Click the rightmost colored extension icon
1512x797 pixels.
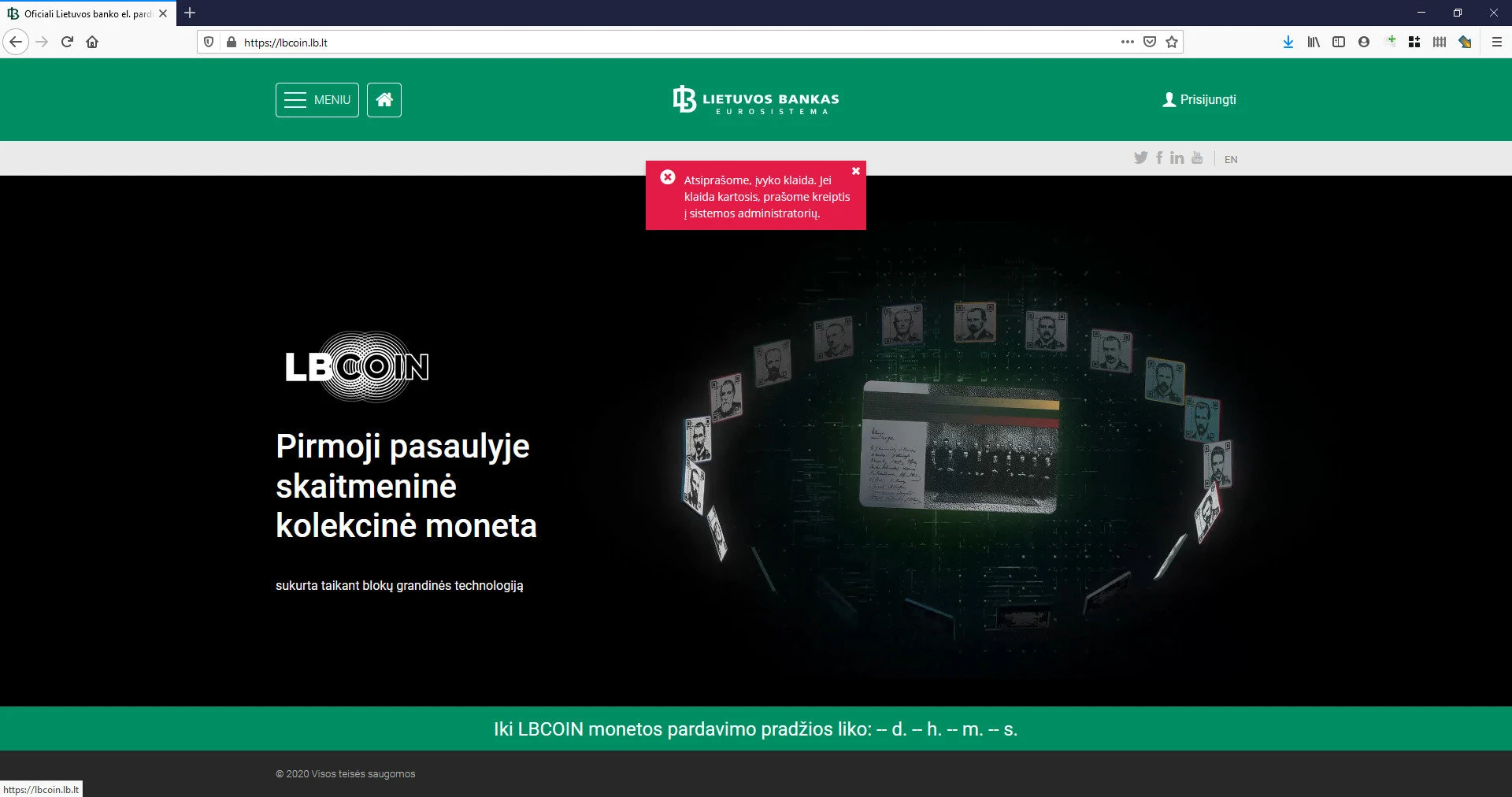click(1465, 42)
